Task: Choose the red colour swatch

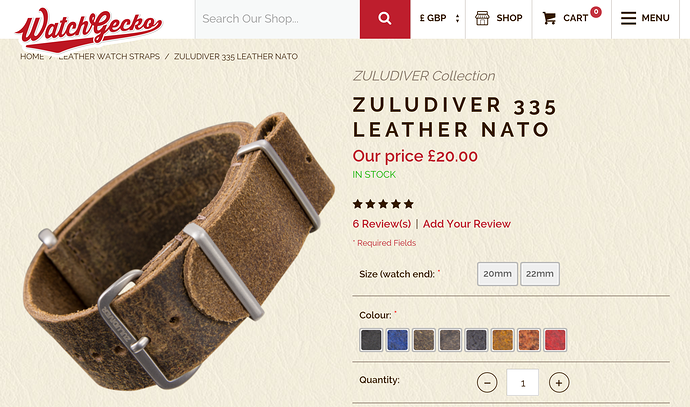Action: 555,340
